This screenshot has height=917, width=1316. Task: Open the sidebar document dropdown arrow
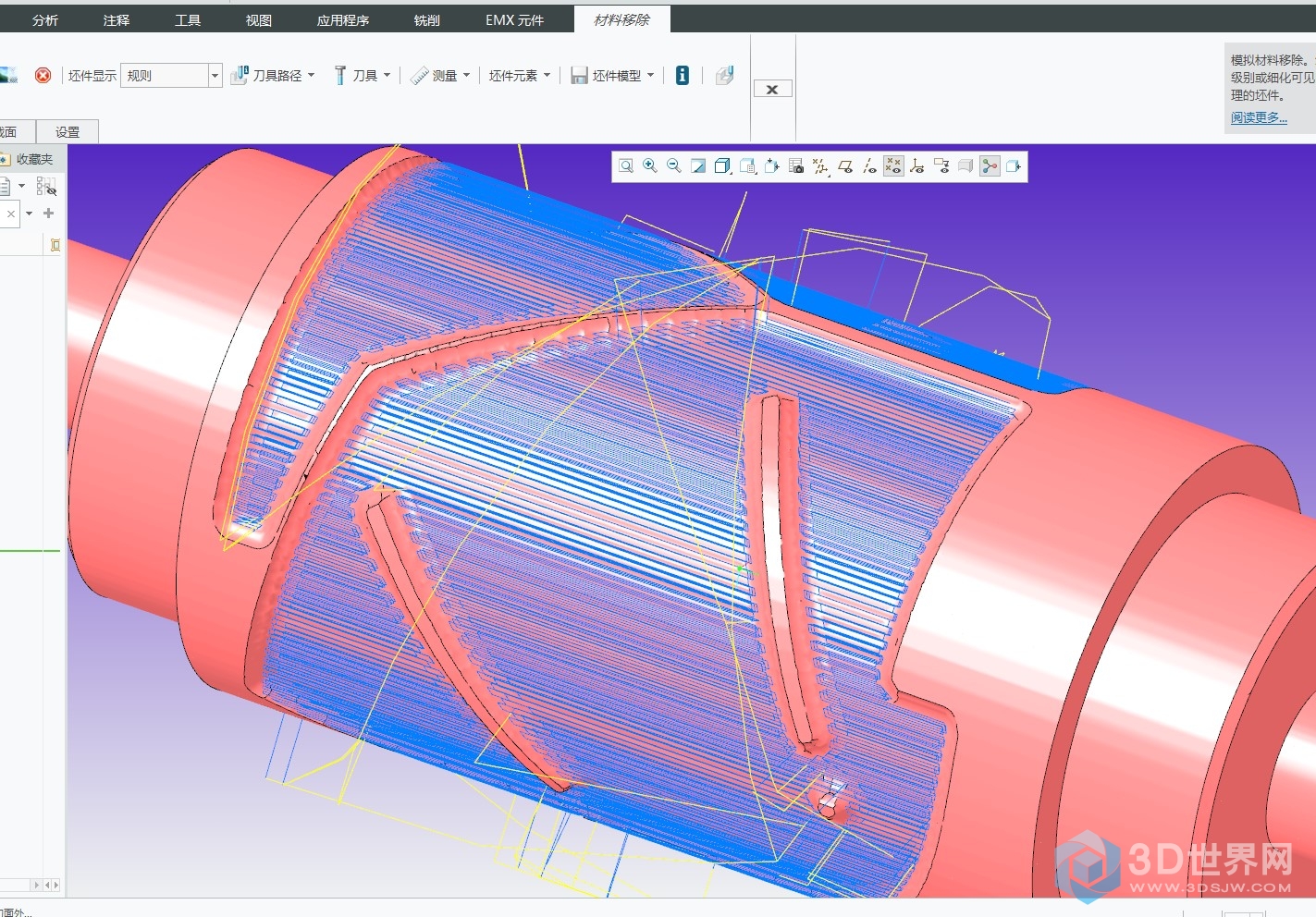[x=22, y=186]
